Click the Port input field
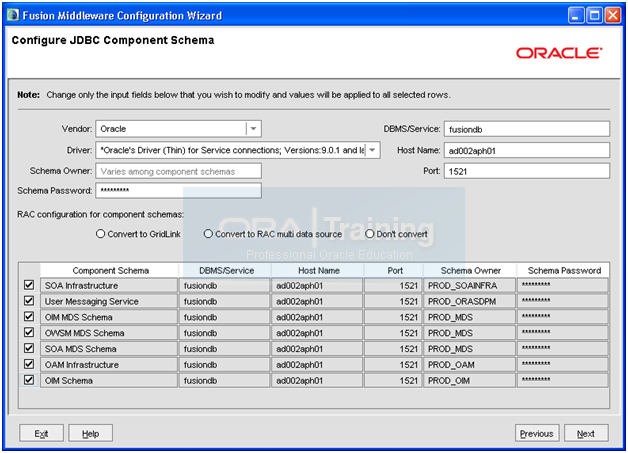Screen dimensions: 628x453 pyautogui.click(x=527, y=171)
